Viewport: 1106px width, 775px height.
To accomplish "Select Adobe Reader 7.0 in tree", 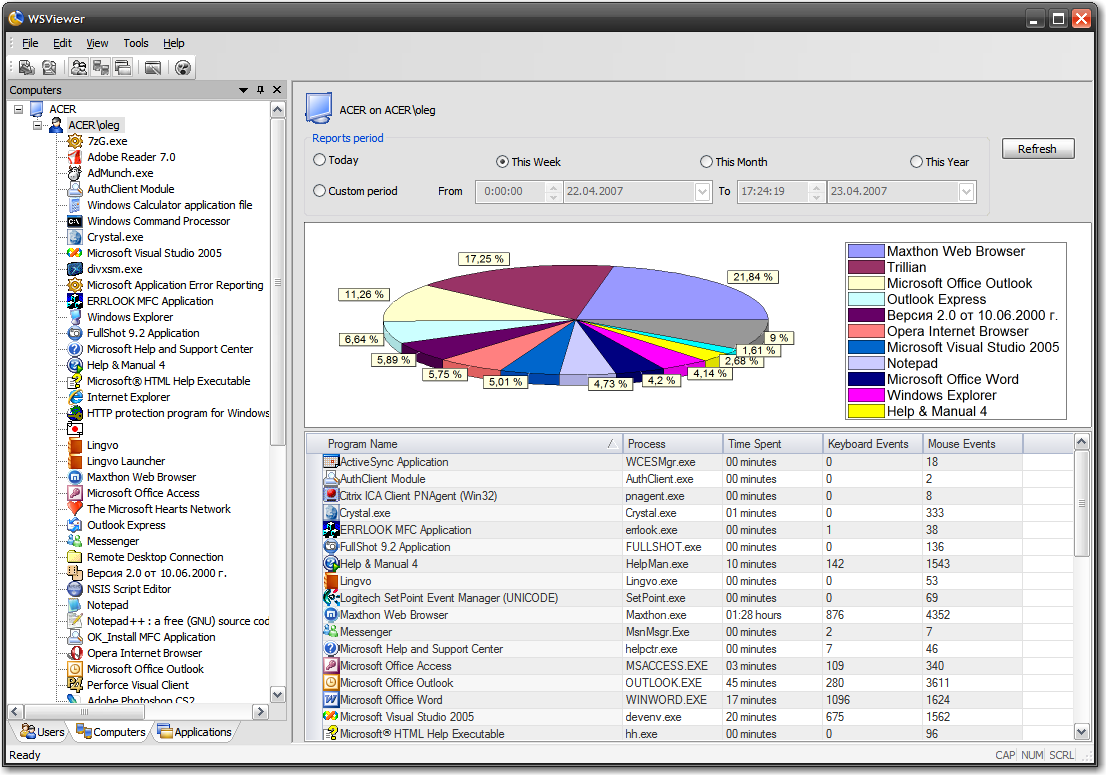I will pos(130,157).
